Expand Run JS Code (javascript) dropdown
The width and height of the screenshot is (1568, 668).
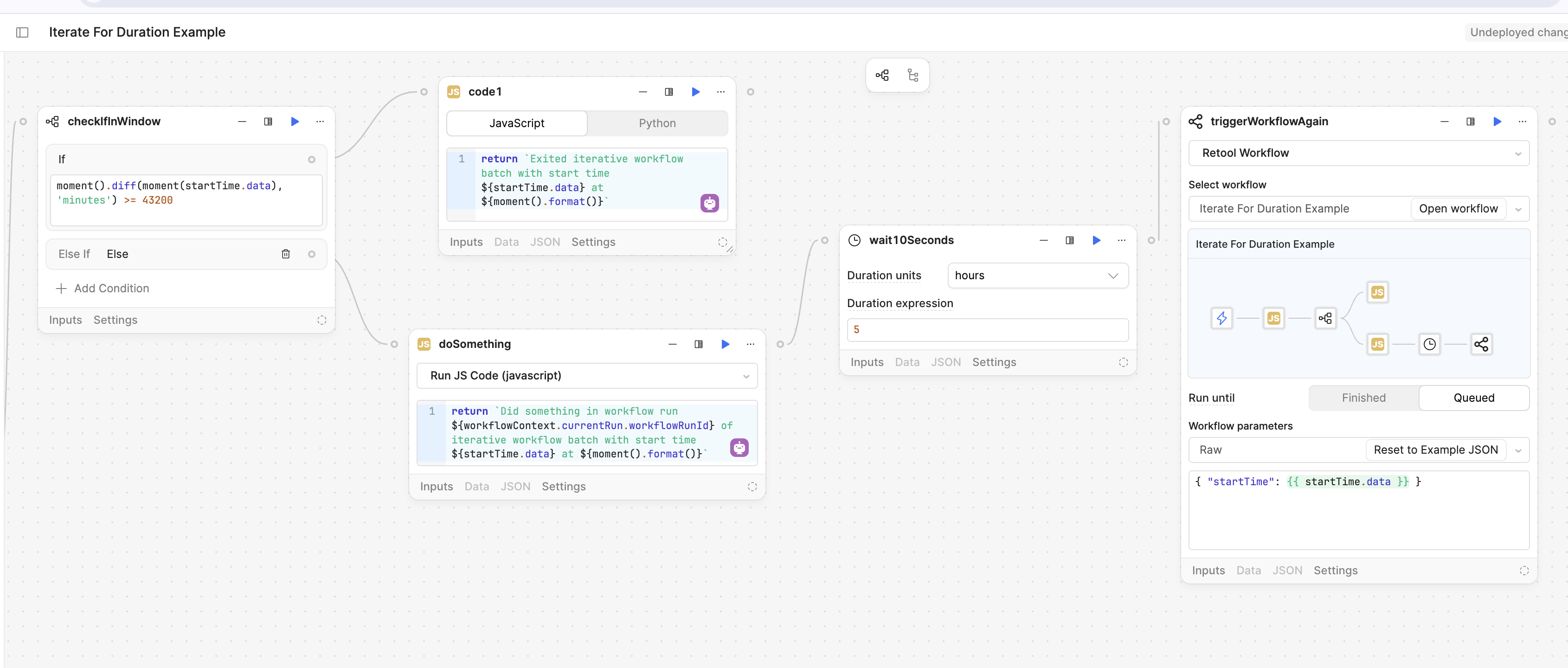[x=586, y=376]
